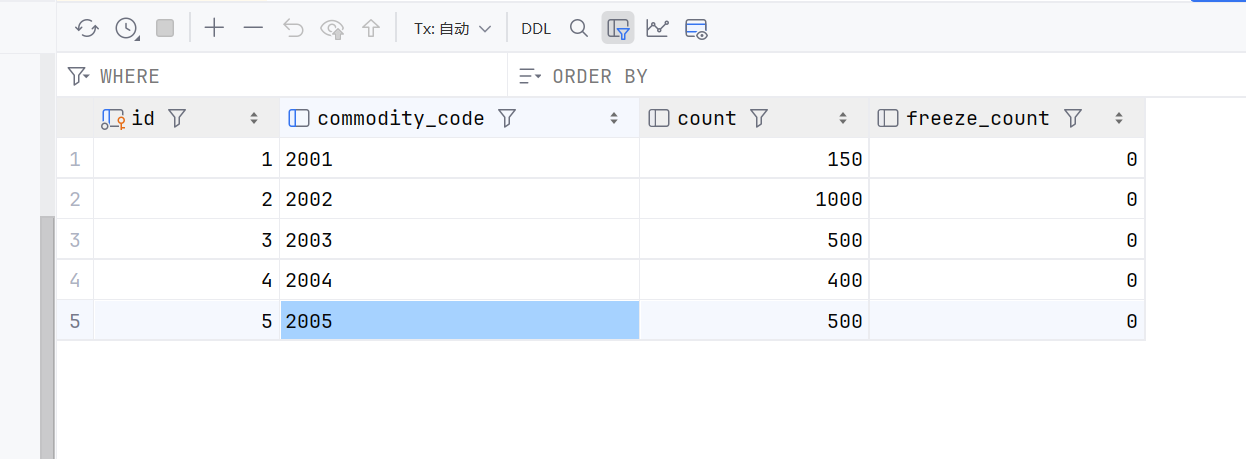Screen dimensions: 1246x459
Task: Open the freeze_count column filter funnel
Action: click(1073, 118)
